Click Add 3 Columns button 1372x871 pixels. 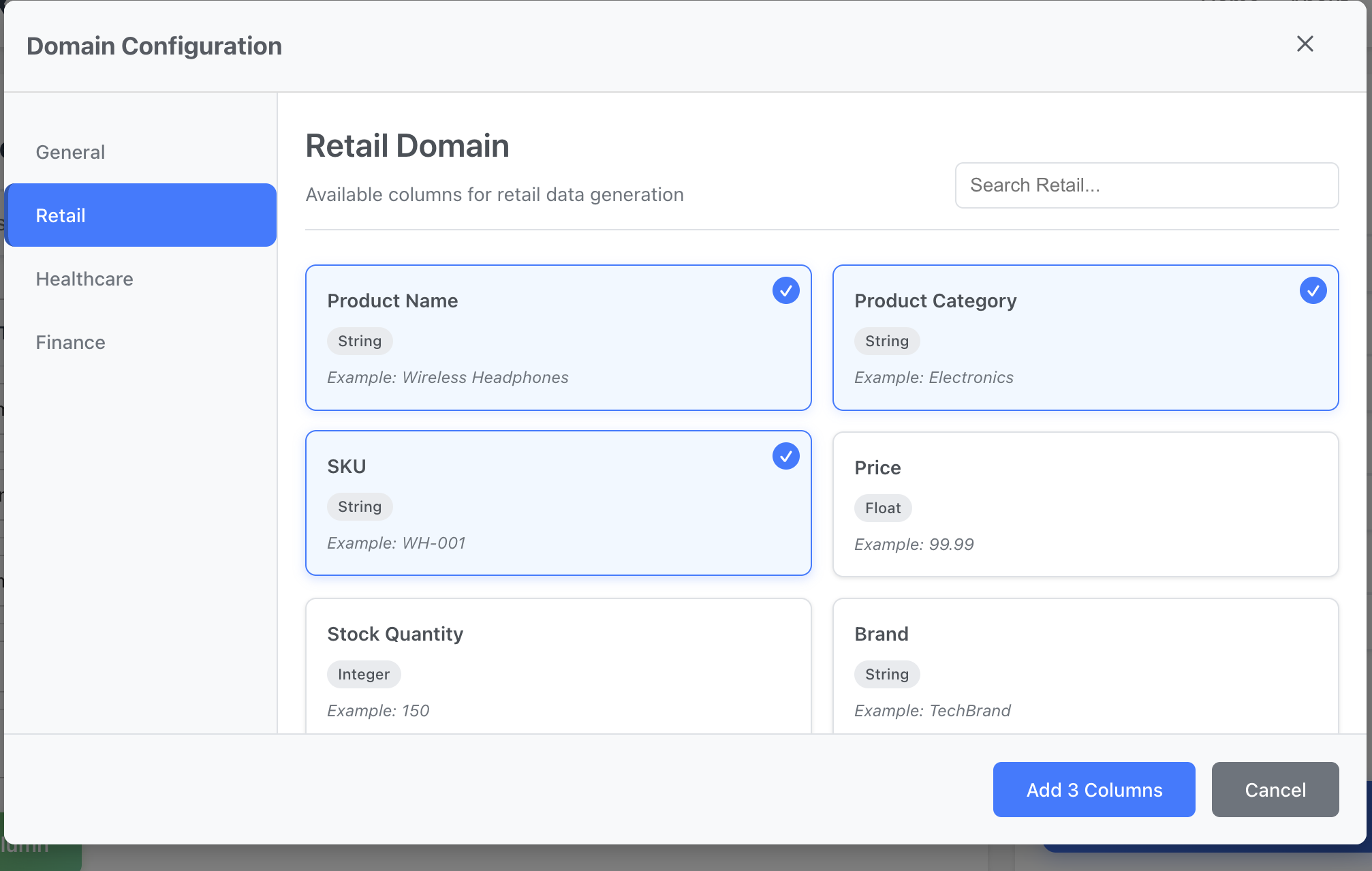click(1094, 789)
